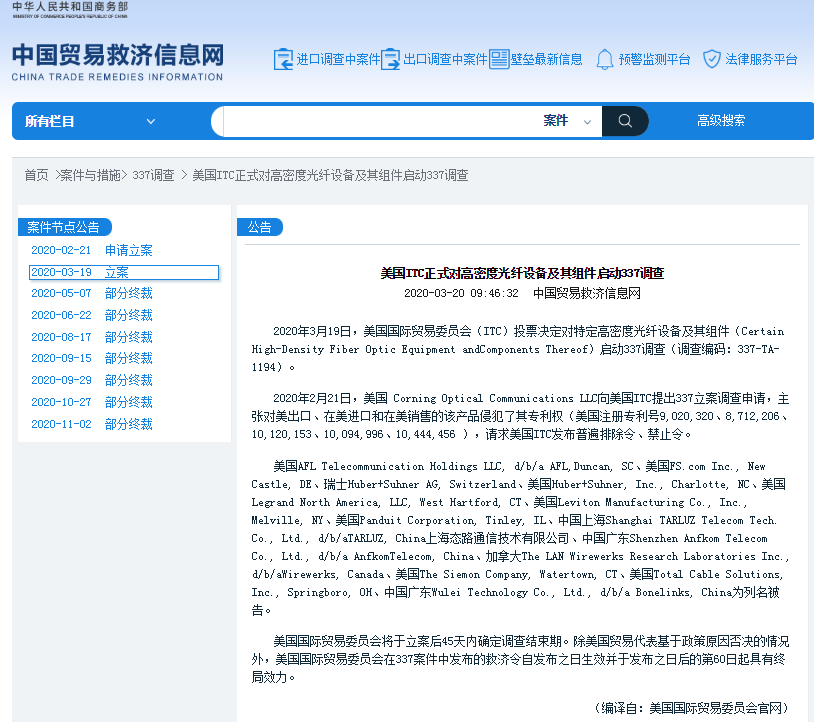The height and width of the screenshot is (722, 814).
Task: Open 2020-08-17 部分终裁 notice
Action: pos(92,337)
